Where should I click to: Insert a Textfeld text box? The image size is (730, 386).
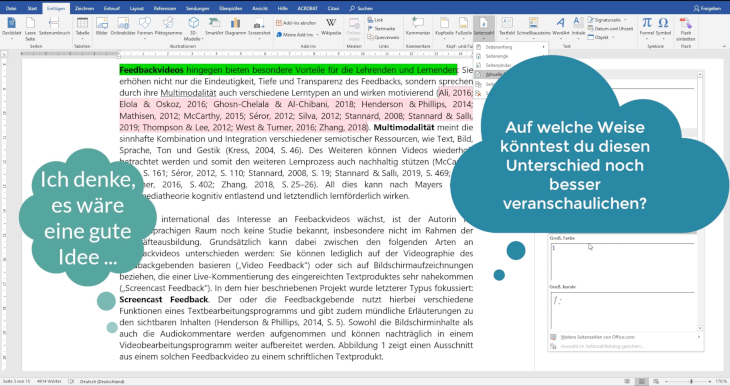pyautogui.click(x=507, y=27)
